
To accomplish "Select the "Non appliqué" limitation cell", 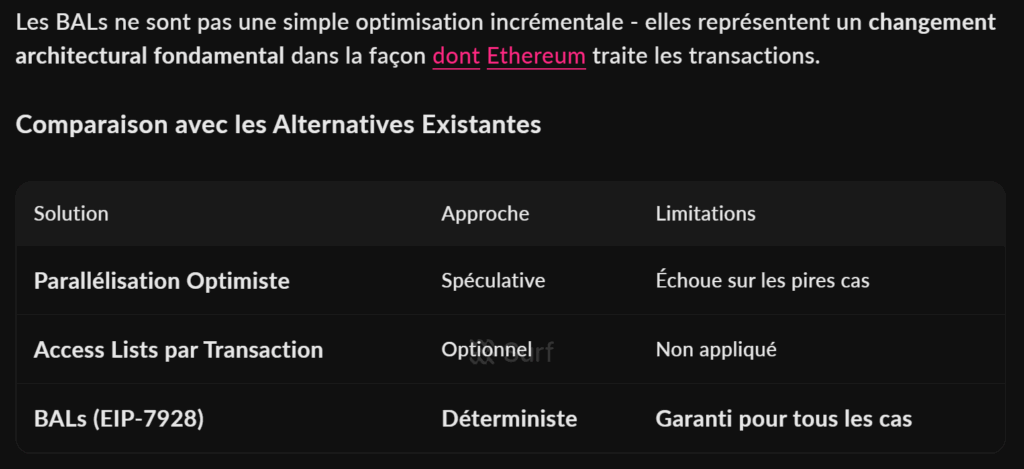I will 715,350.
